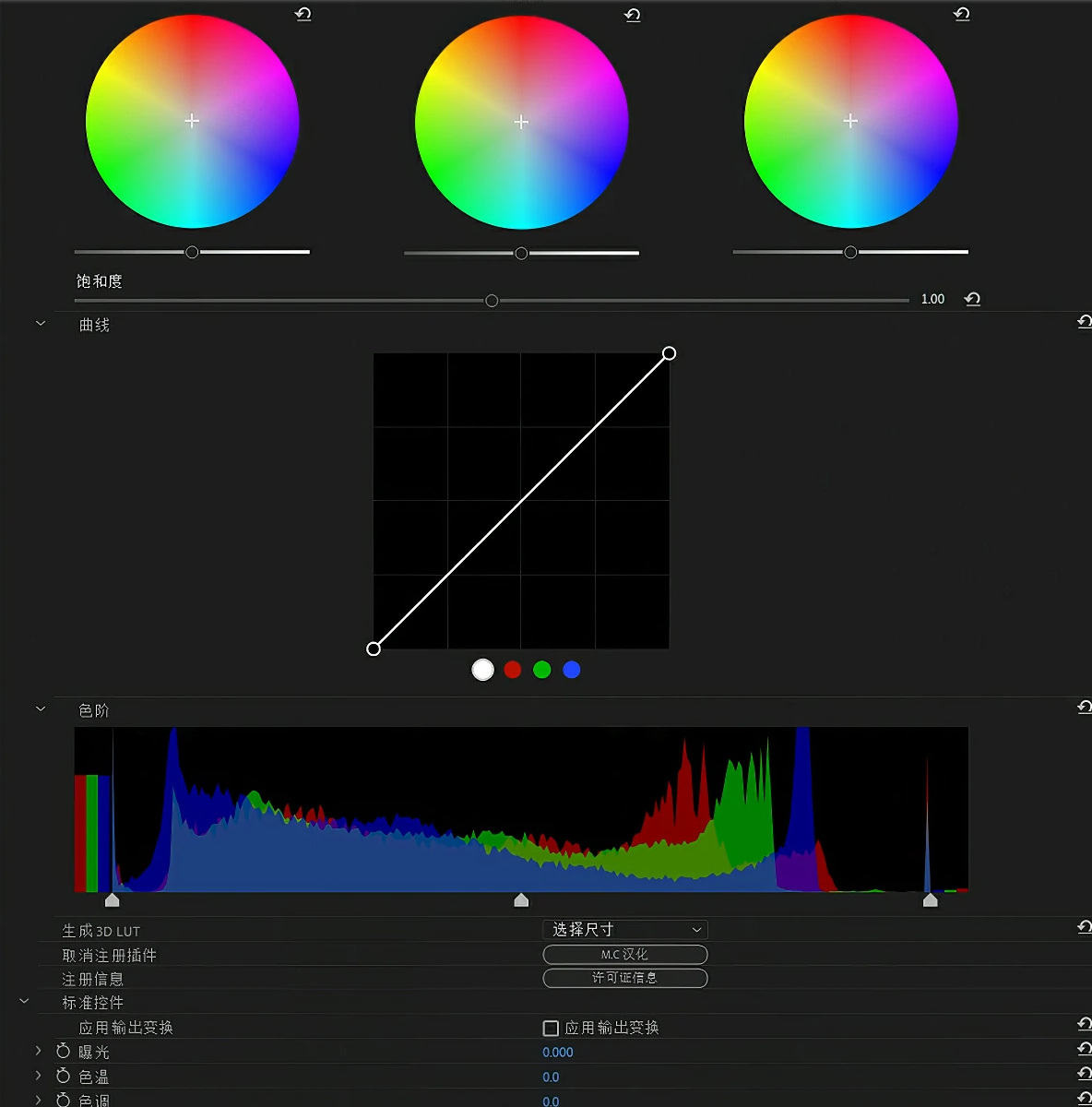Reset the 曝光 exposure parameter
This screenshot has width=1092, height=1107.
(1085, 1049)
